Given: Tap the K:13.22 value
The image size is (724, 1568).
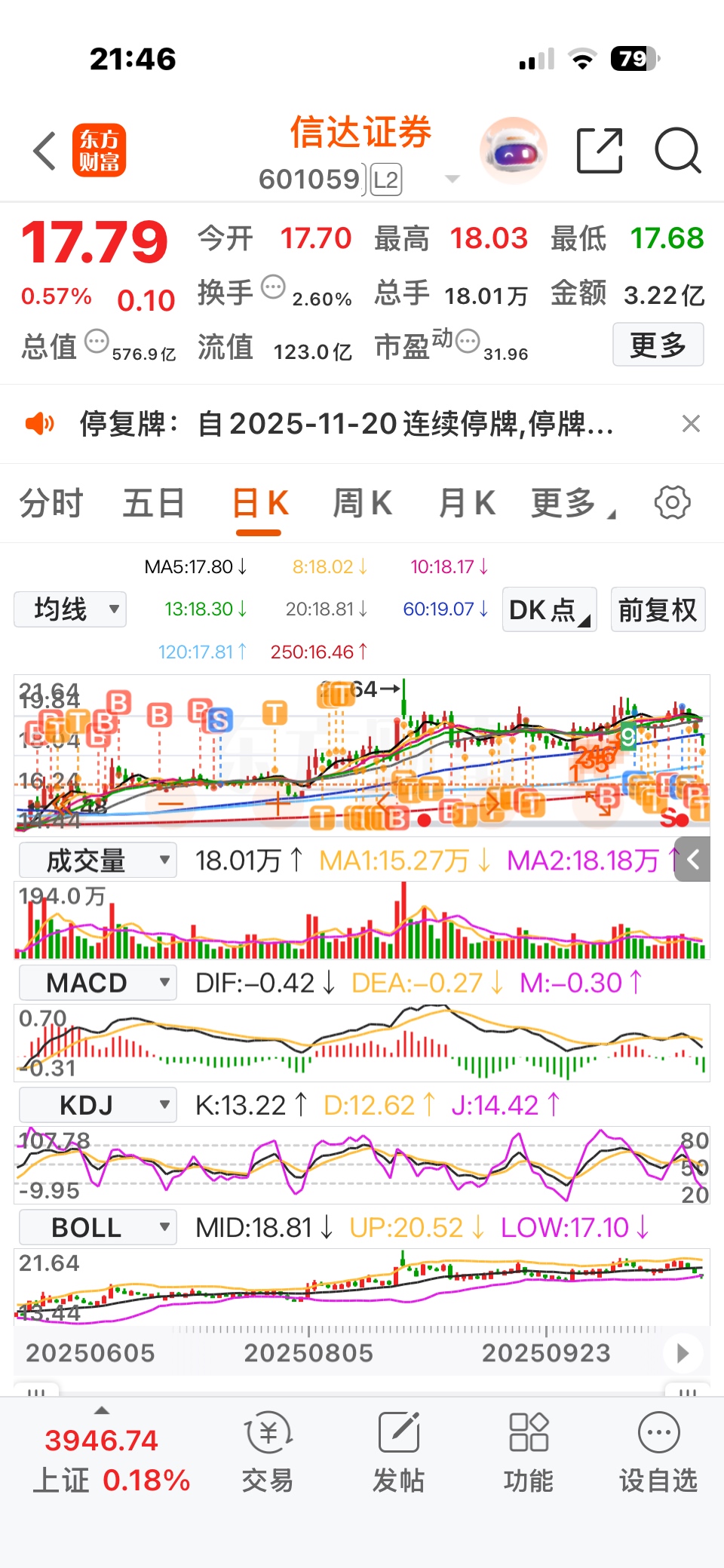Looking at the screenshot, I should (x=251, y=1105).
